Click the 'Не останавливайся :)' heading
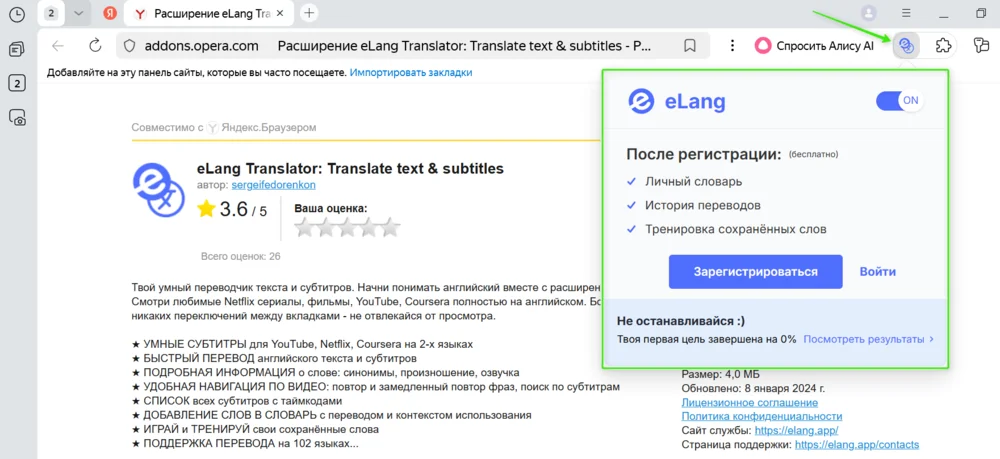Image resolution: width=1000 pixels, height=459 pixels. (x=680, y=321)
